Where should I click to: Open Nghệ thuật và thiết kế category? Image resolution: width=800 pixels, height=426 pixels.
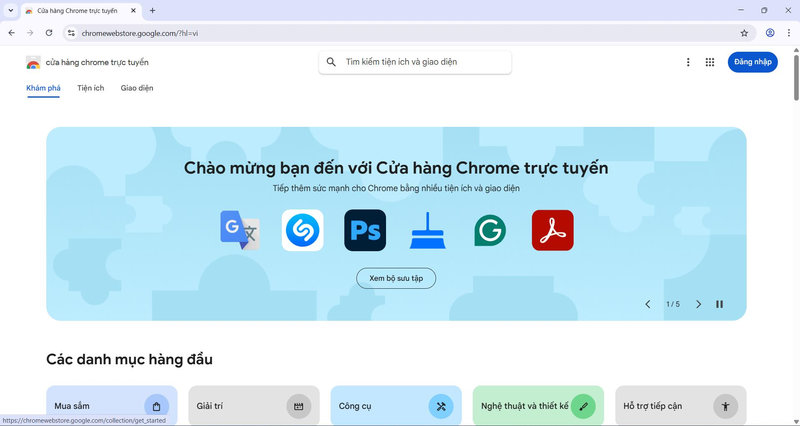click(538, 406)
